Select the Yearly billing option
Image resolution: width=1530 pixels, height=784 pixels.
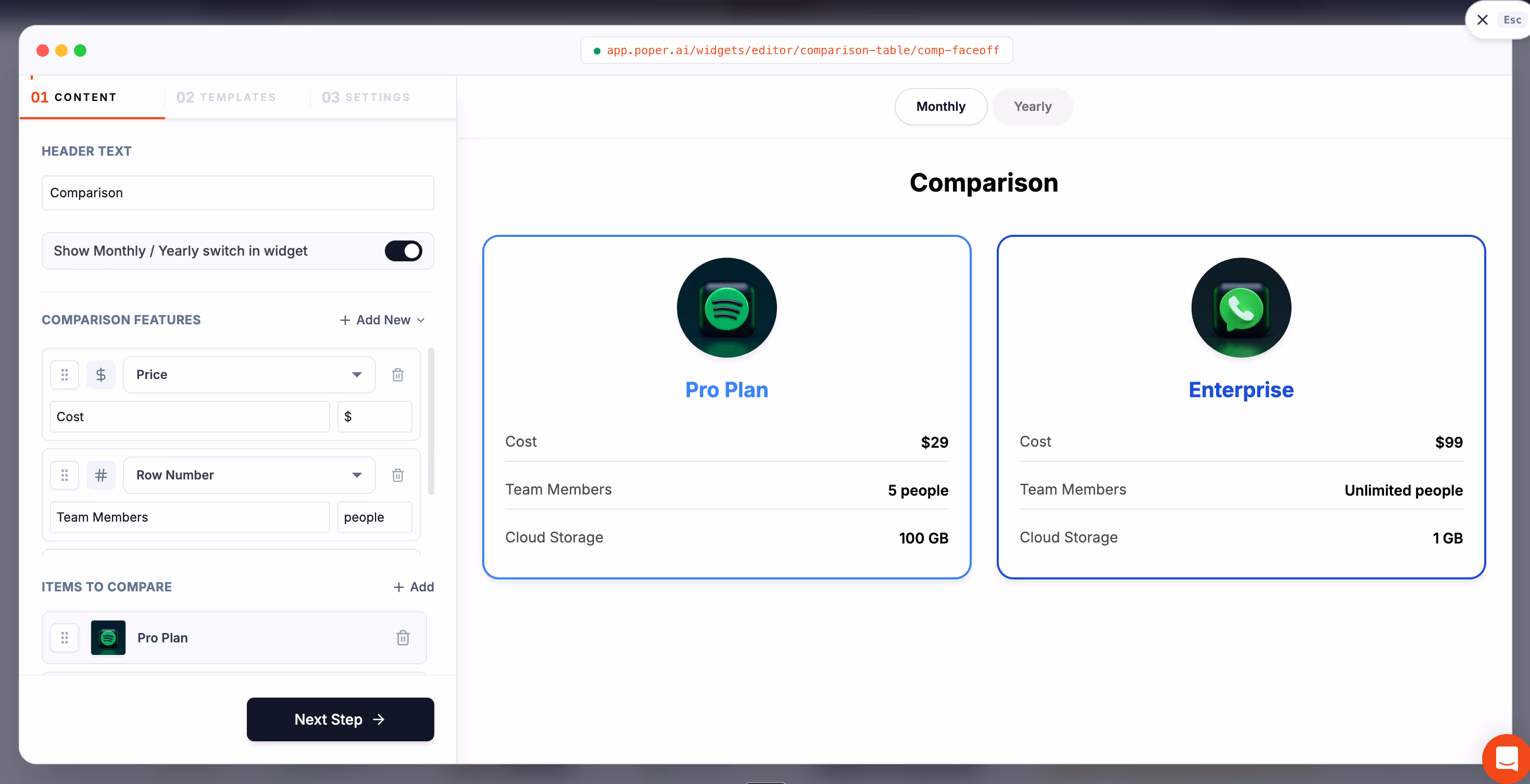tap(1032, 106)
